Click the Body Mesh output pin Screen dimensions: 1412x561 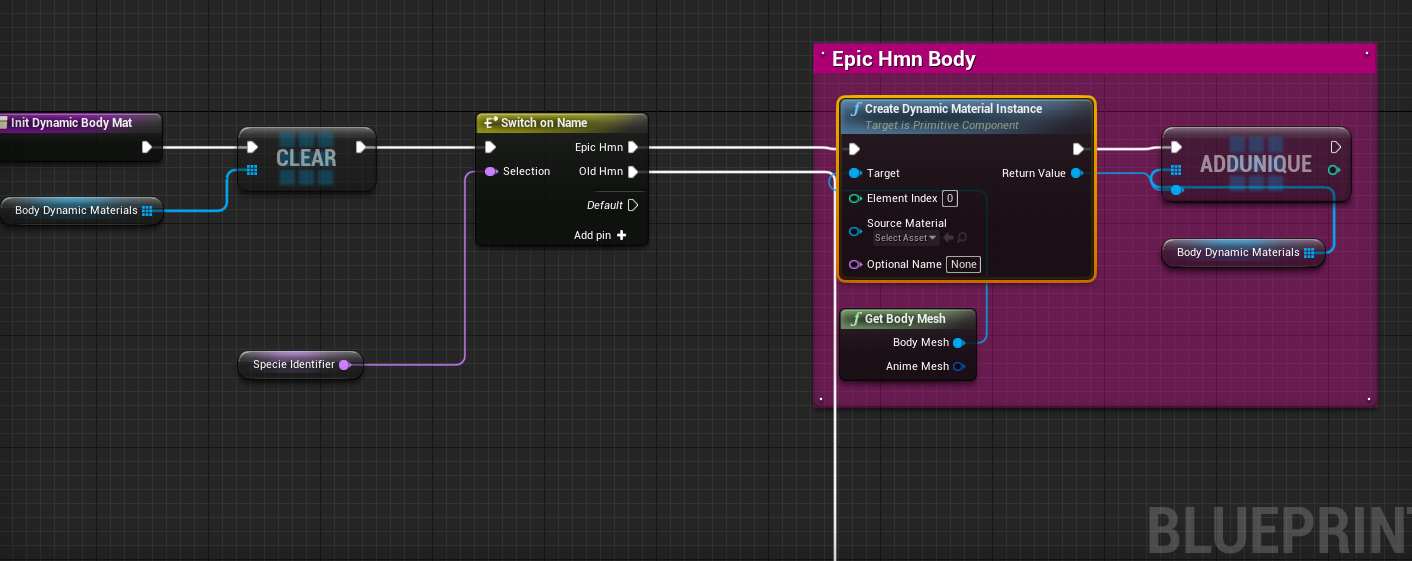(958, 342)
